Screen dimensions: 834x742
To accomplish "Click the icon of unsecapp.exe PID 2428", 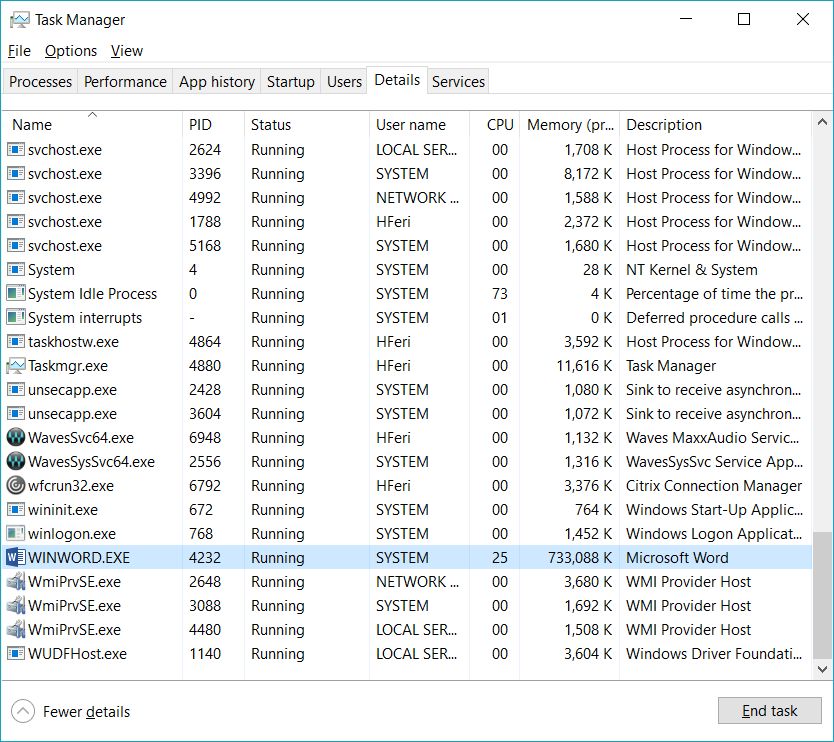I will pos(15,390).
